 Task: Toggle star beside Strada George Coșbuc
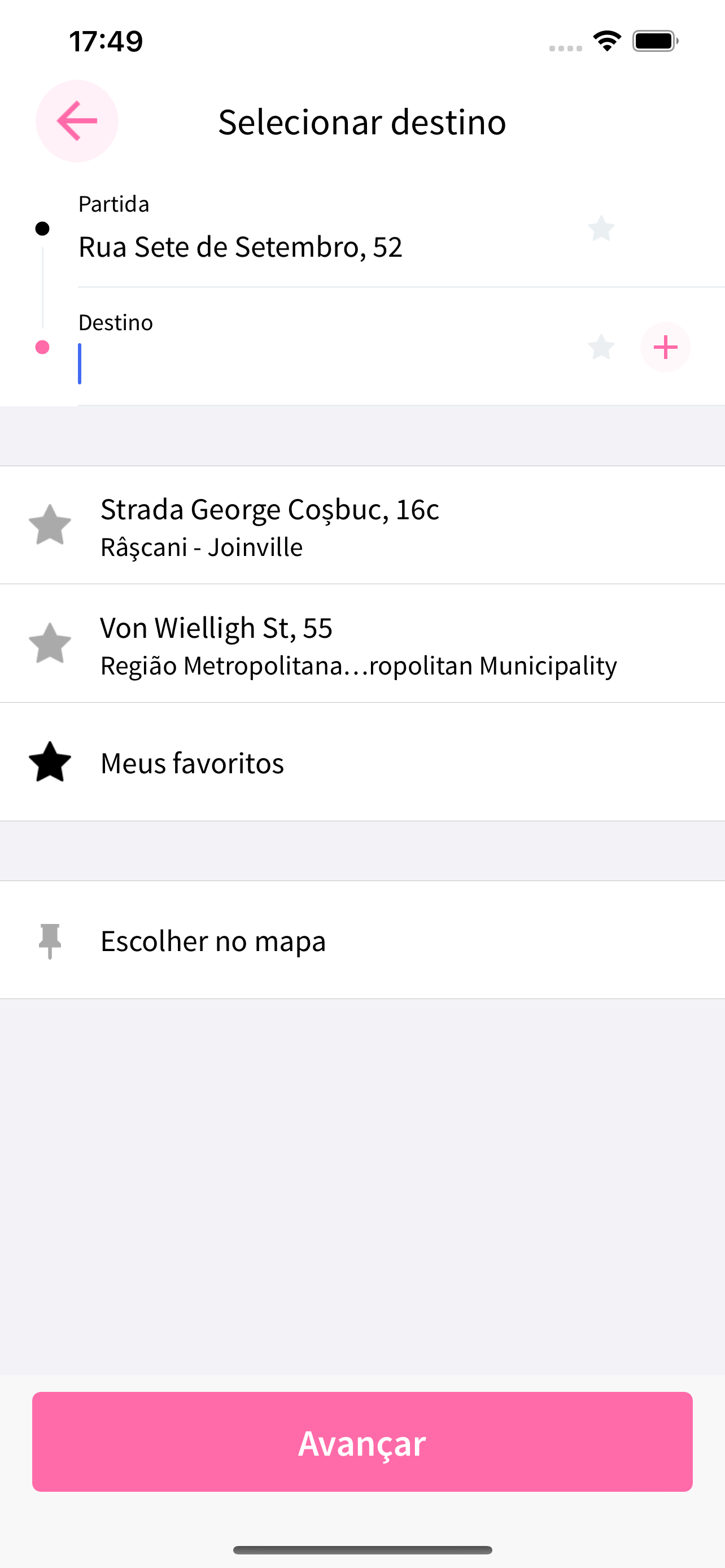pos(50,524)
